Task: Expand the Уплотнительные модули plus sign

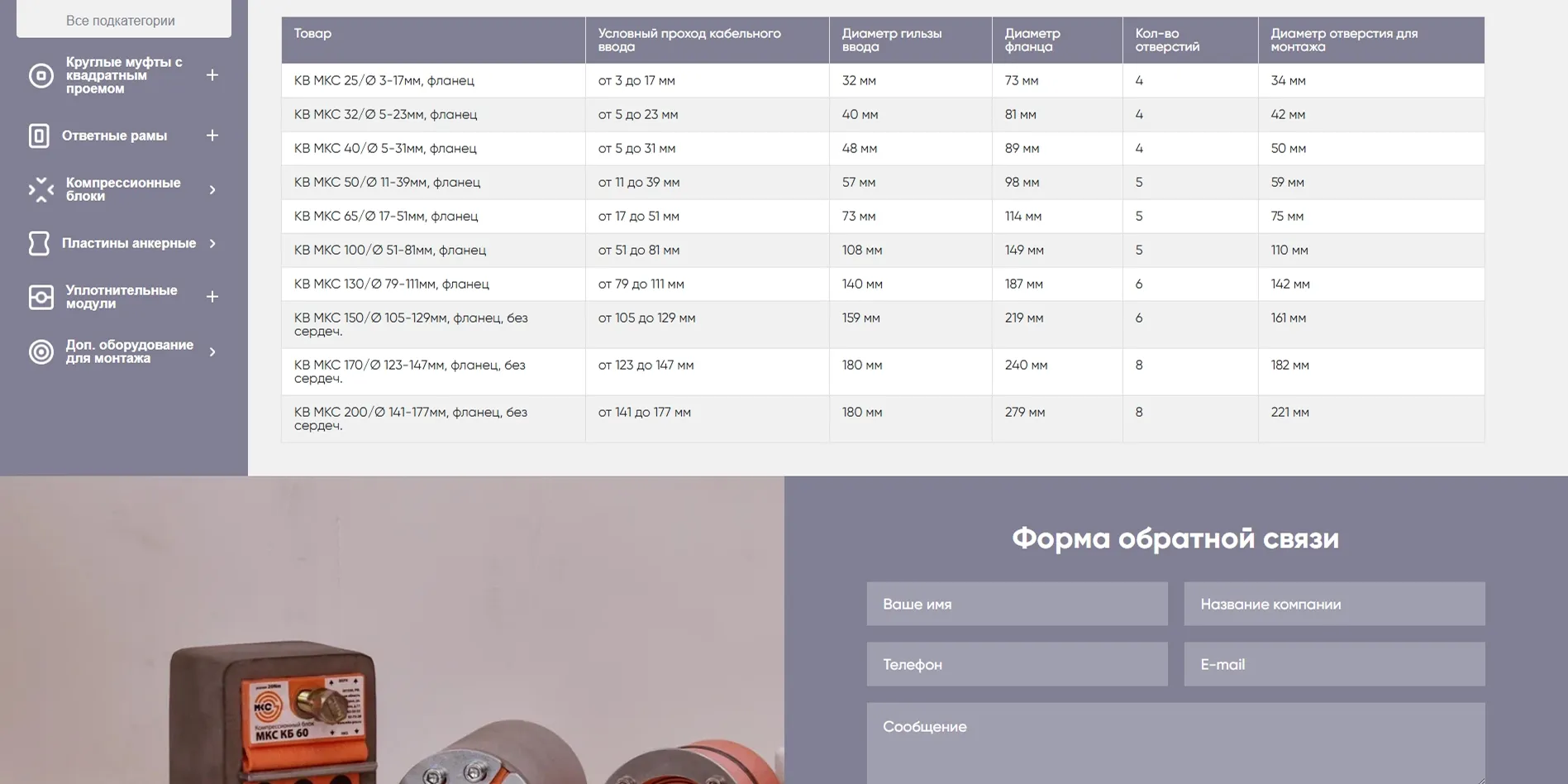Action: (x=212, y=297)
